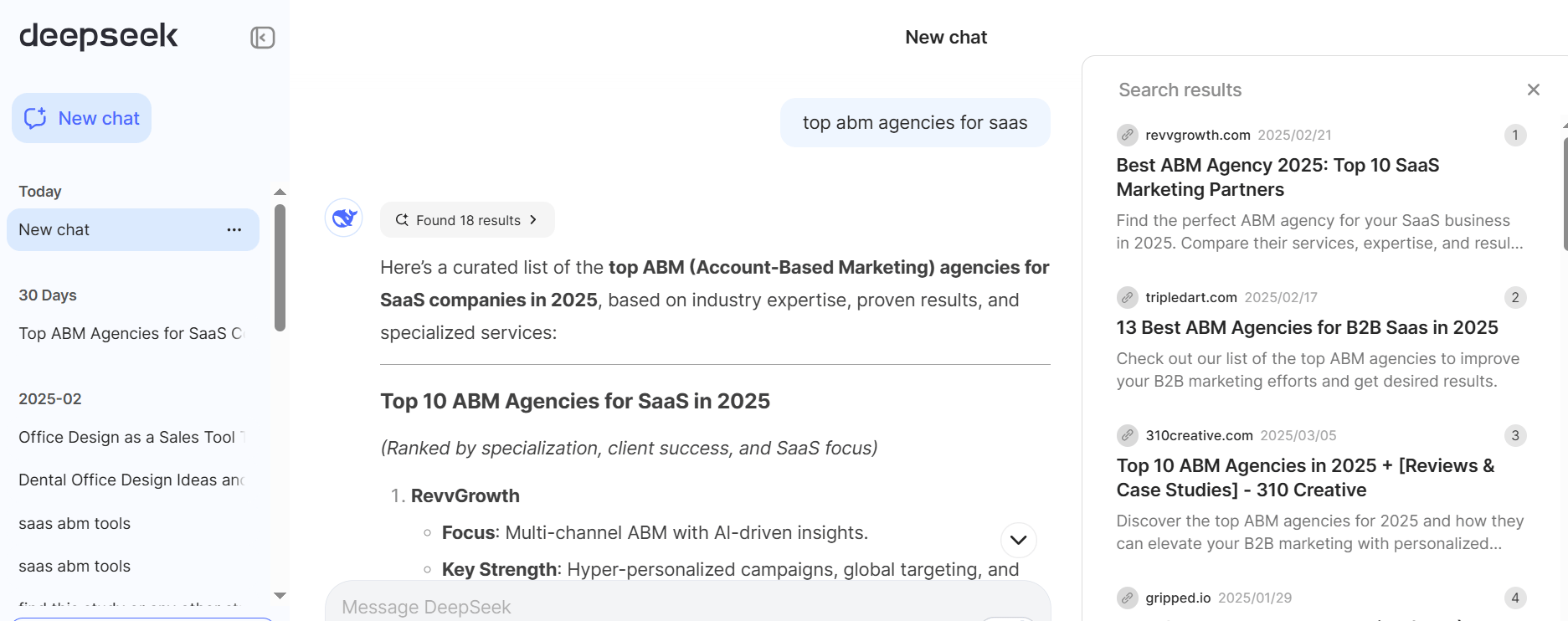Screen dimensions: 1568x621
Task: Open 'Office Design as a Sales Tool' chat
Action: [x=132, y=437]
